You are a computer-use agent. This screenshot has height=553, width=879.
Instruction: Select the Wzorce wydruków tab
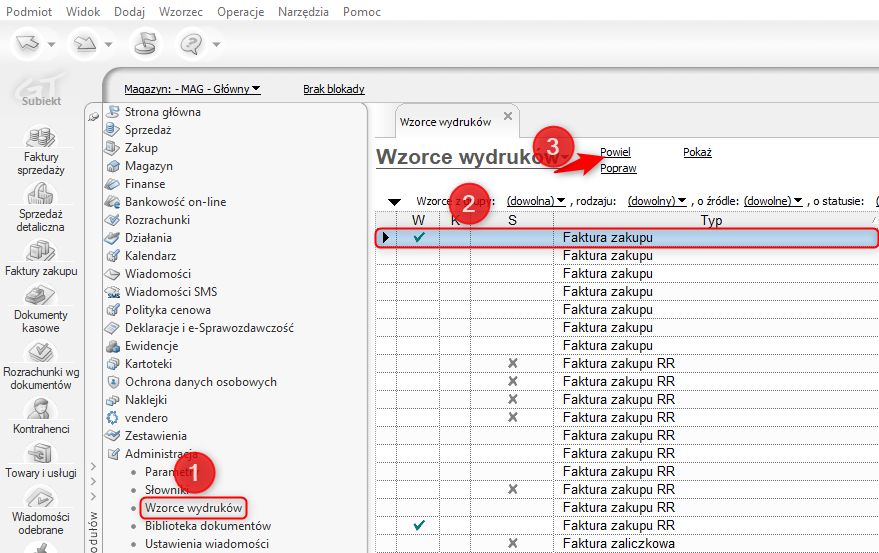(445, 122)
